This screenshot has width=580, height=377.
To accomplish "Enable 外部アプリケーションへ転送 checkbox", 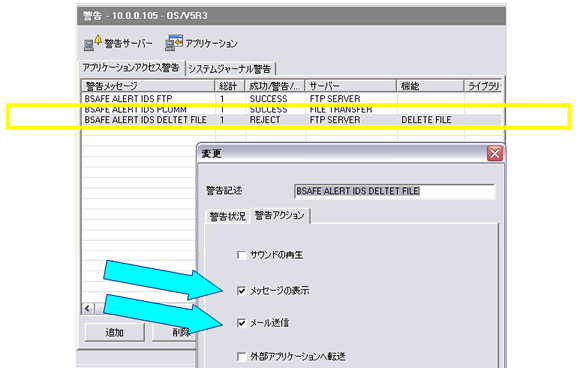I will (x=242, y=357).
